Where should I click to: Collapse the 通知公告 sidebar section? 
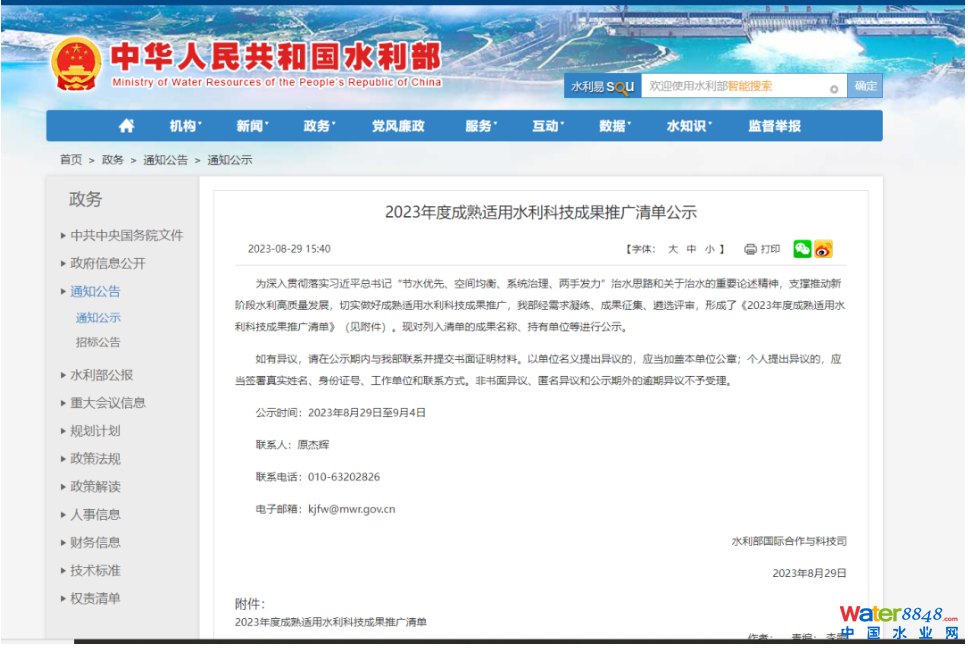(x=95, y=291)
